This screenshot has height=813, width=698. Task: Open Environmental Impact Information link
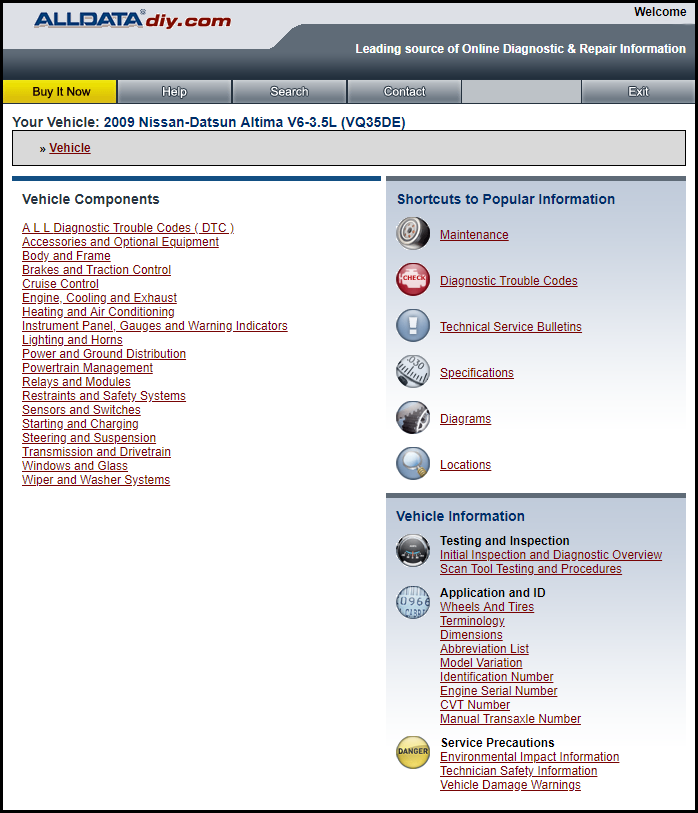pos(530,758)
